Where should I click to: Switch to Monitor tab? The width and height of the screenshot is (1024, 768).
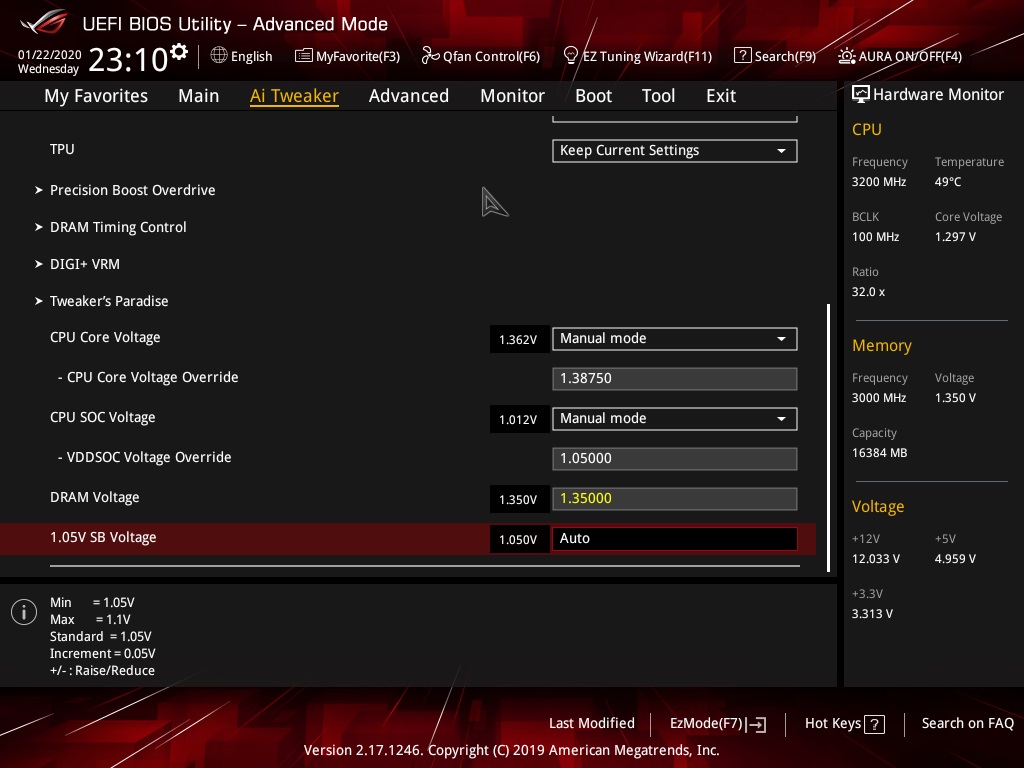(x=512, y=96)
